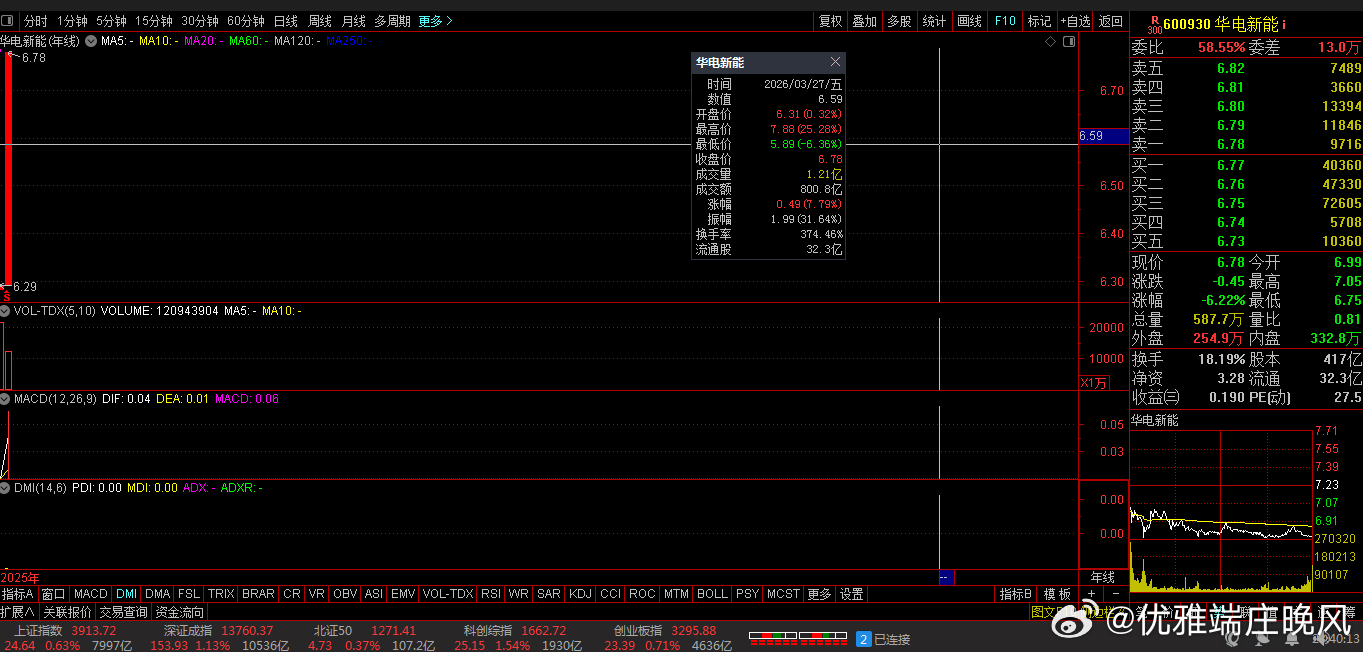Click the 卖一 price 6.78

coord(1230,145)
